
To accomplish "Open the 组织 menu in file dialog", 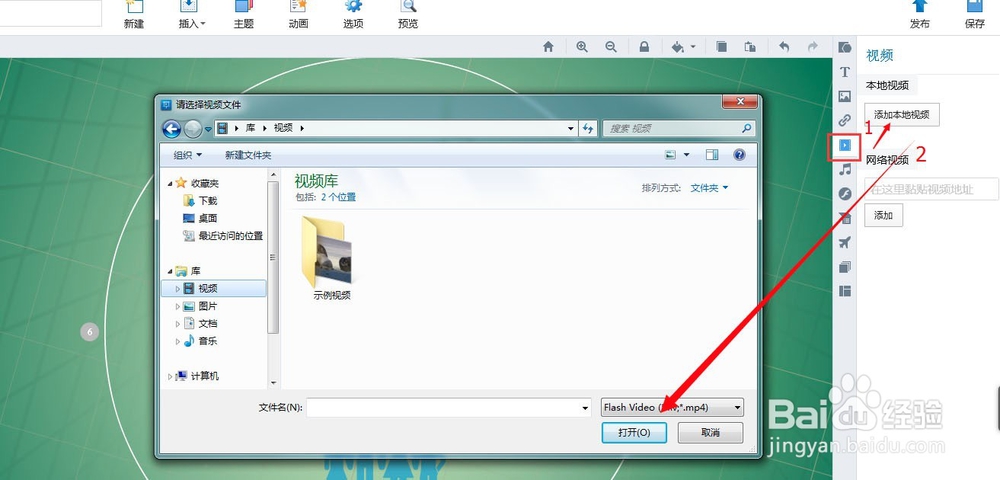I will click(x=188, y=155).
